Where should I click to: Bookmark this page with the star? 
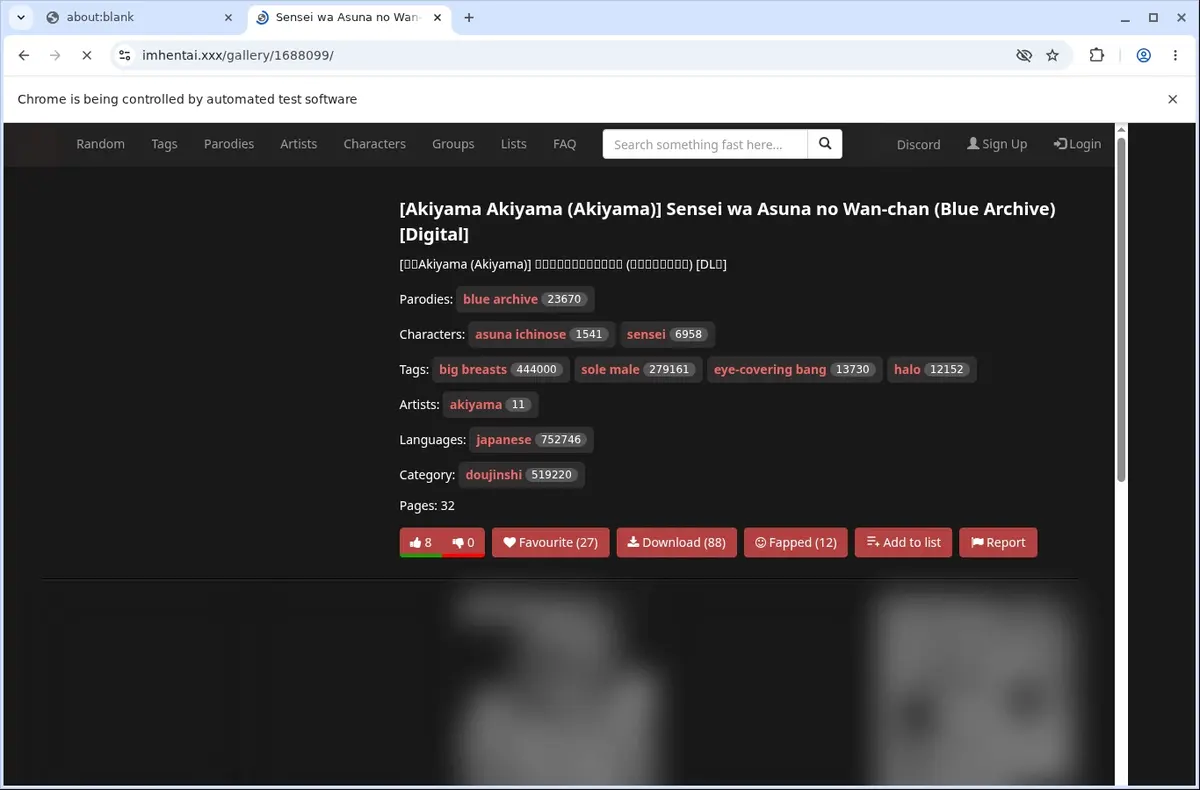point(1052,56)
